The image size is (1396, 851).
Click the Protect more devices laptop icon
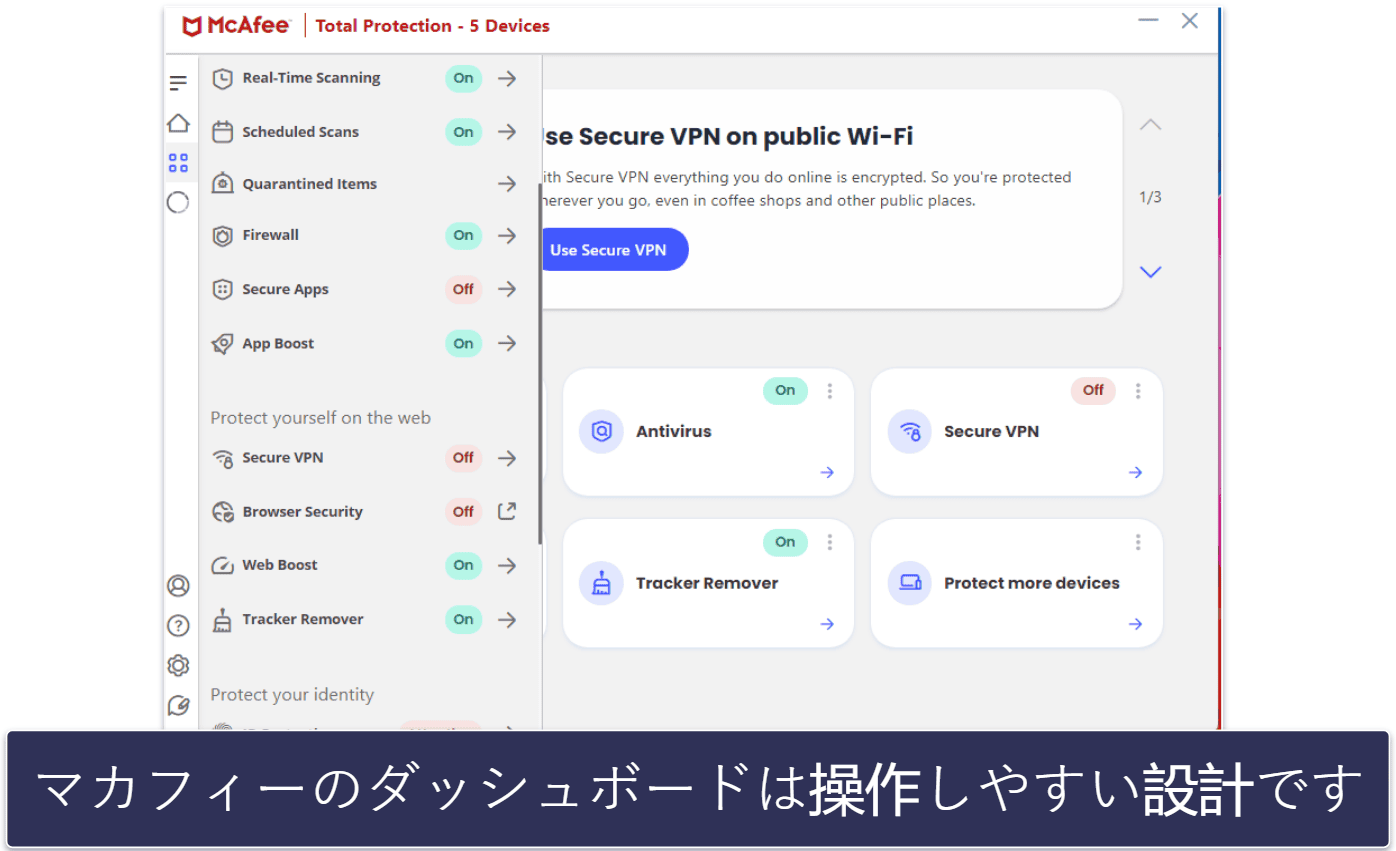(910, 583)
